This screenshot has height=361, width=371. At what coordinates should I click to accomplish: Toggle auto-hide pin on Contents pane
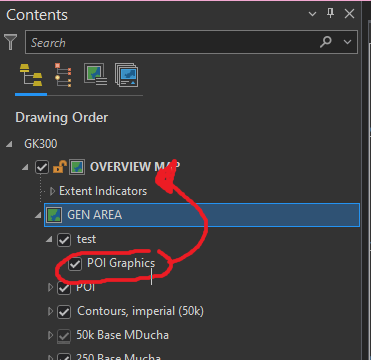[331, 14]
